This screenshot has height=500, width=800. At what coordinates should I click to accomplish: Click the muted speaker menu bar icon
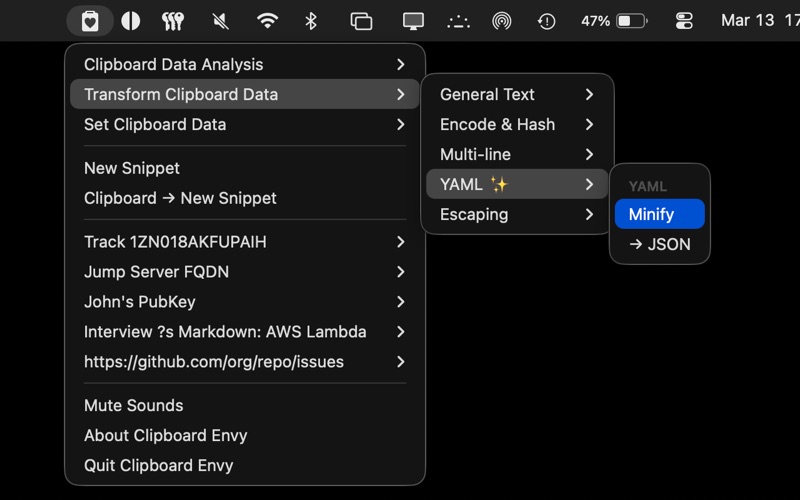tap(220, 21)
